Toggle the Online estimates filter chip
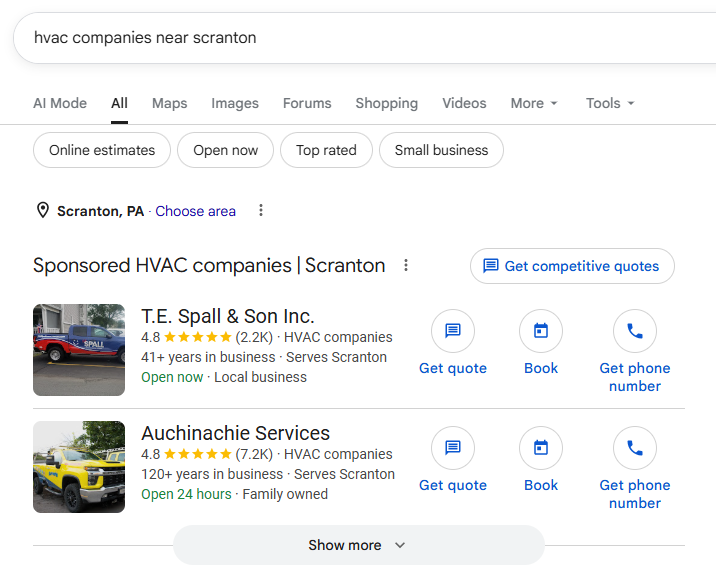The height and width of the screenshot is (576, 716). pyautogui.click(x=102, y=150)
